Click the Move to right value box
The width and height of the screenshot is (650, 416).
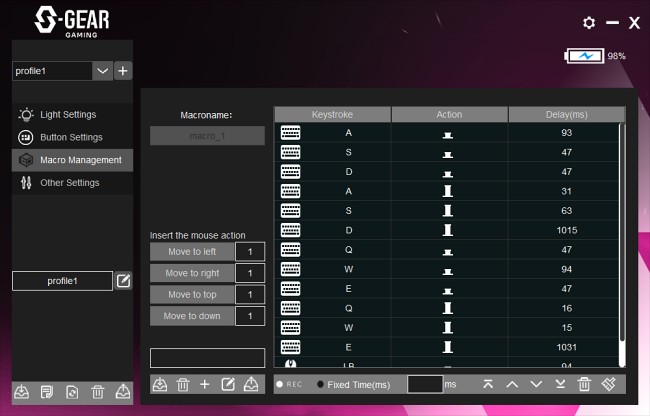click(x=250, y=273)
